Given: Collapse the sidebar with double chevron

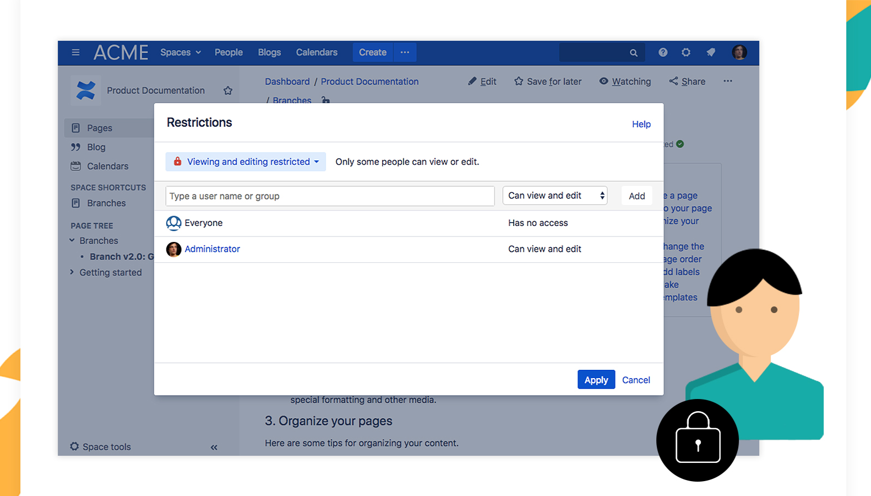Looking at the screenshot, I should point(214,447).
